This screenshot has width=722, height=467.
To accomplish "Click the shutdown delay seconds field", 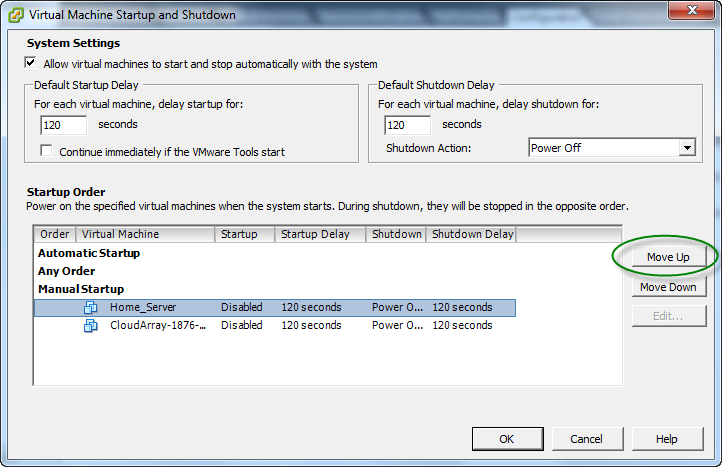I will coord(407,125).
